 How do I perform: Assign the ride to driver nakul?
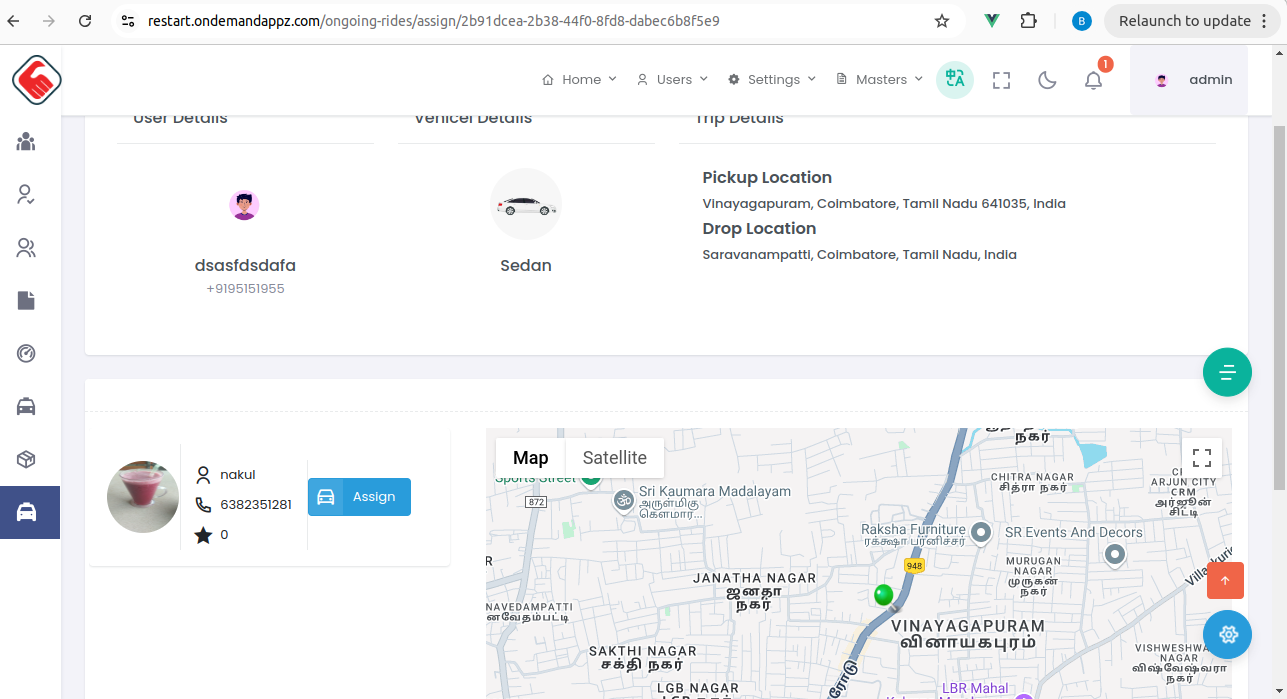pos(359,497)
